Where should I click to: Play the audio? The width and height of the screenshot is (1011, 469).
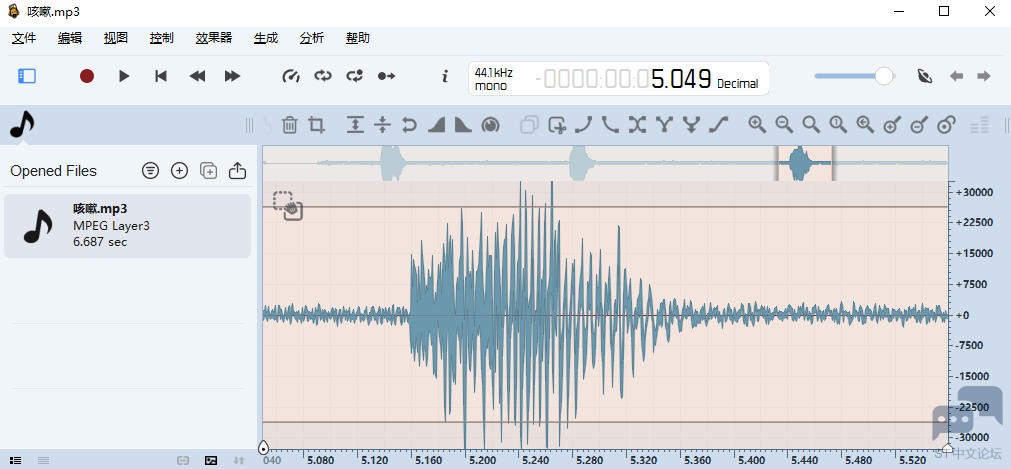(124, 76)
